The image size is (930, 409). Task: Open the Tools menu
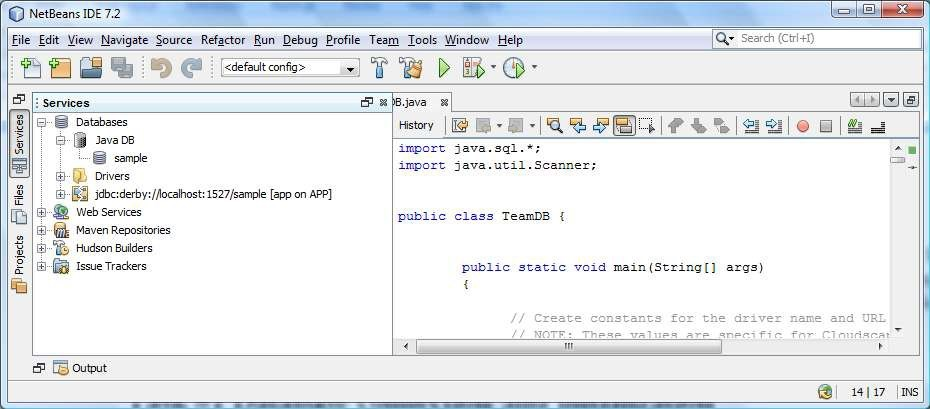pos(422,40)
